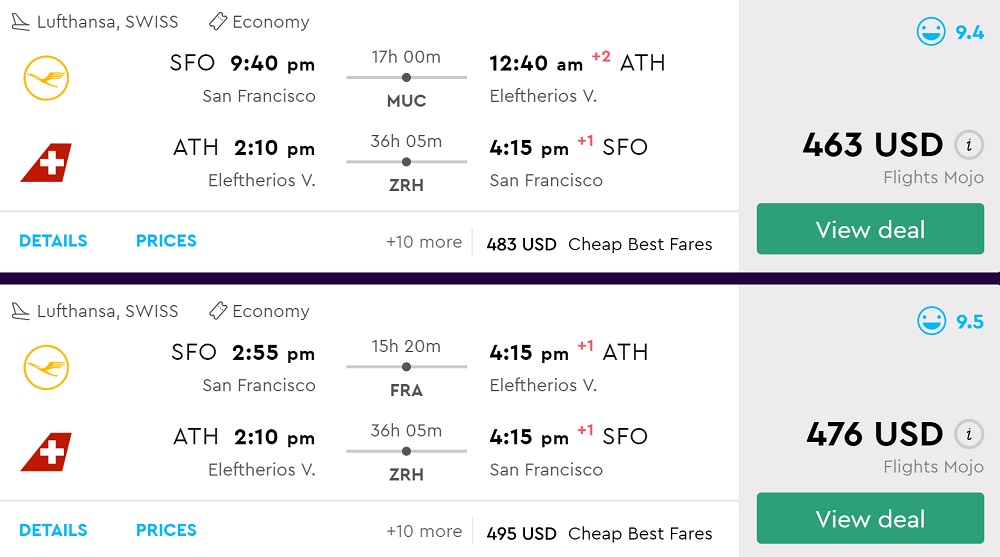Click the Lufthansa logo in first result

[45, 78]
